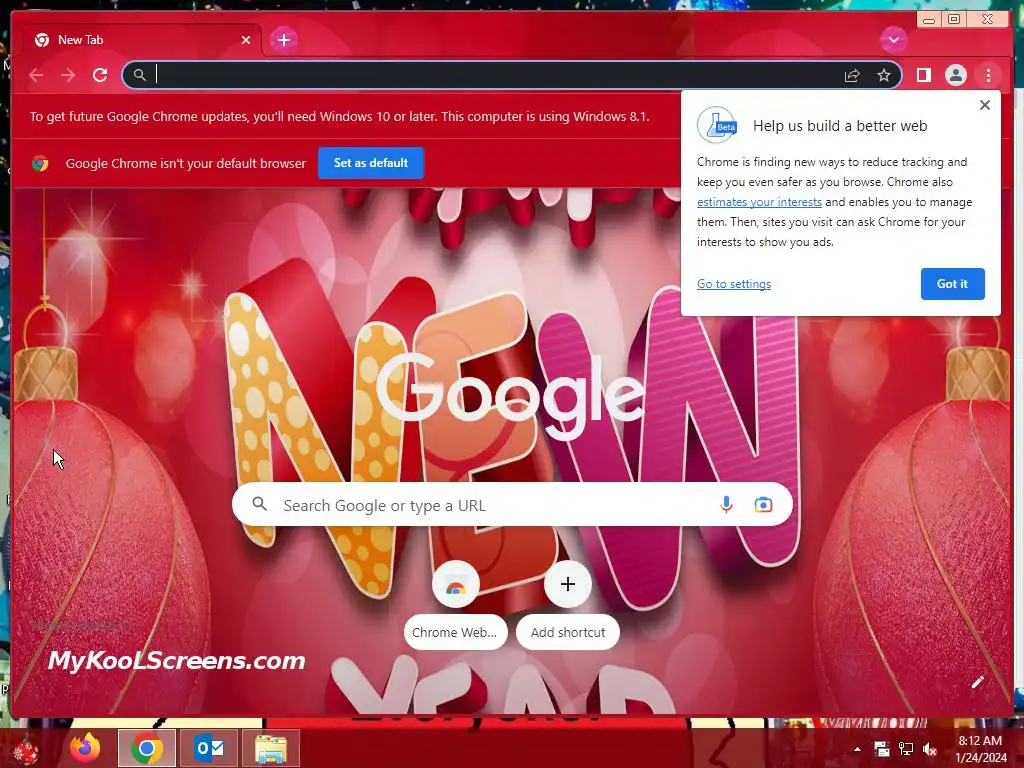Image resolution: width=1024 pixels, height=768 pixels.
Task: Set Chrome as default browser
Action: click(371, 163)
